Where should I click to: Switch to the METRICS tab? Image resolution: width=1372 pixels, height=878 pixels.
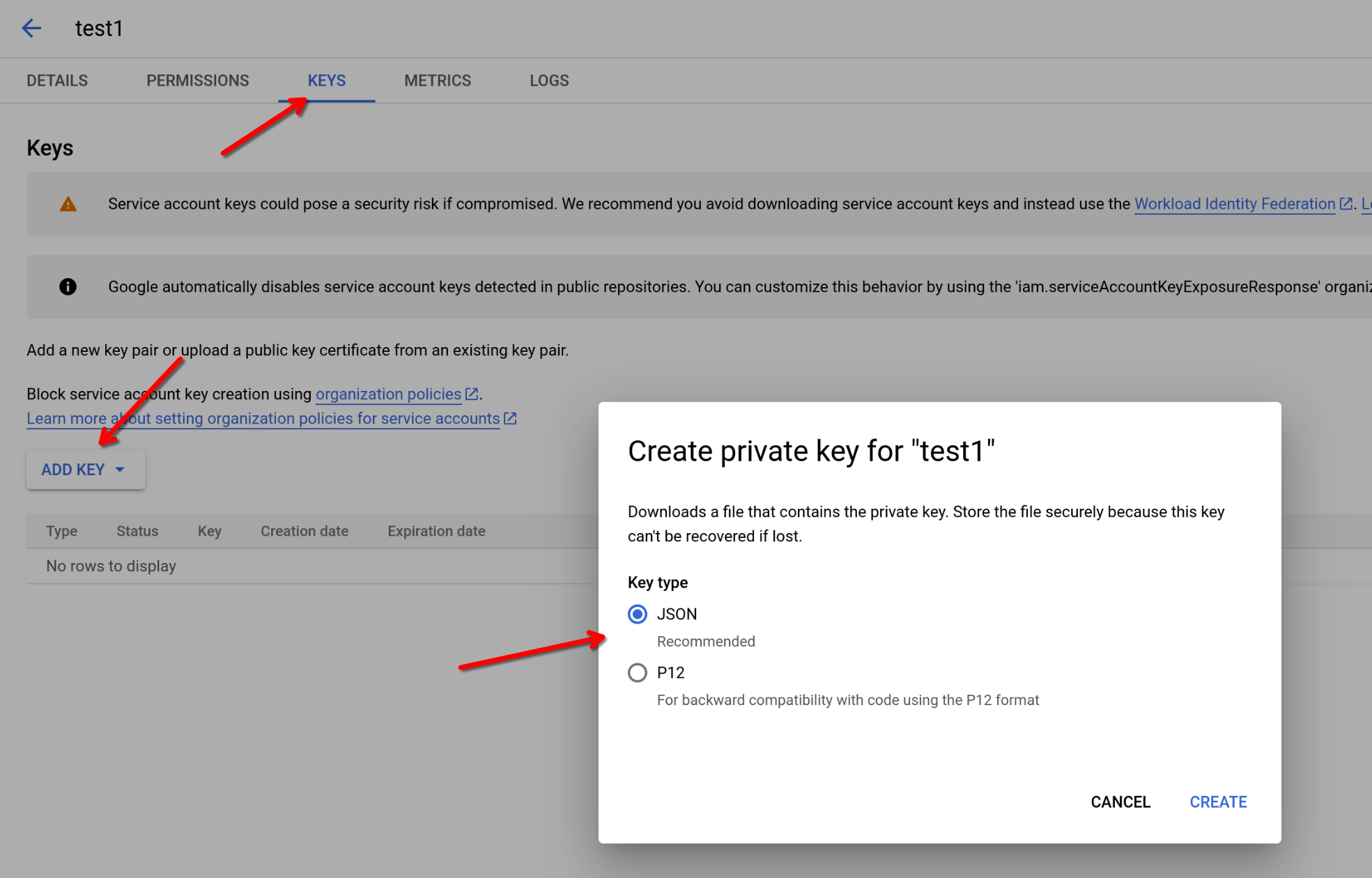click(438, 80)
